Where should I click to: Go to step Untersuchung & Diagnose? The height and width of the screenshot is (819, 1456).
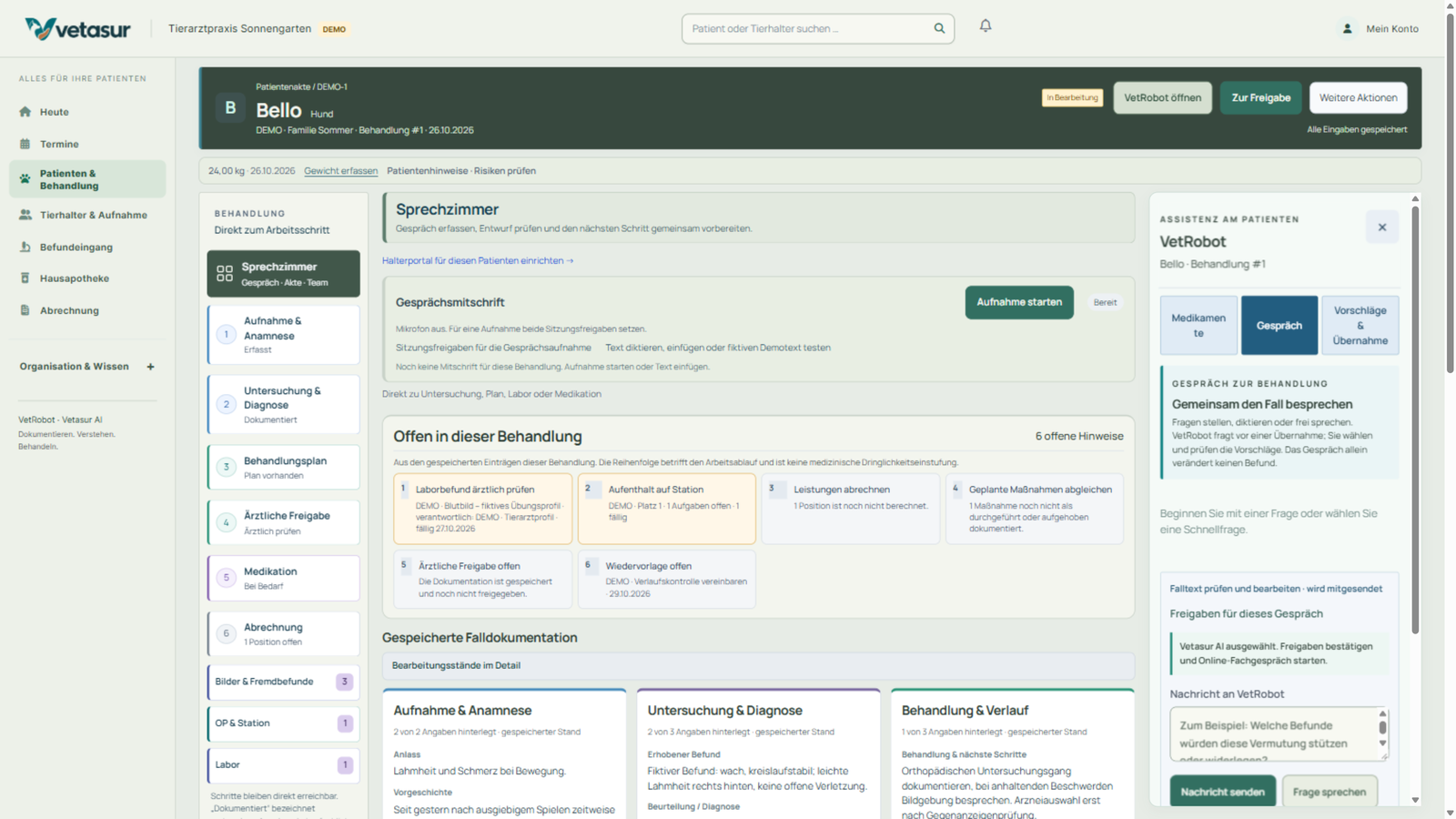point(283,405)
